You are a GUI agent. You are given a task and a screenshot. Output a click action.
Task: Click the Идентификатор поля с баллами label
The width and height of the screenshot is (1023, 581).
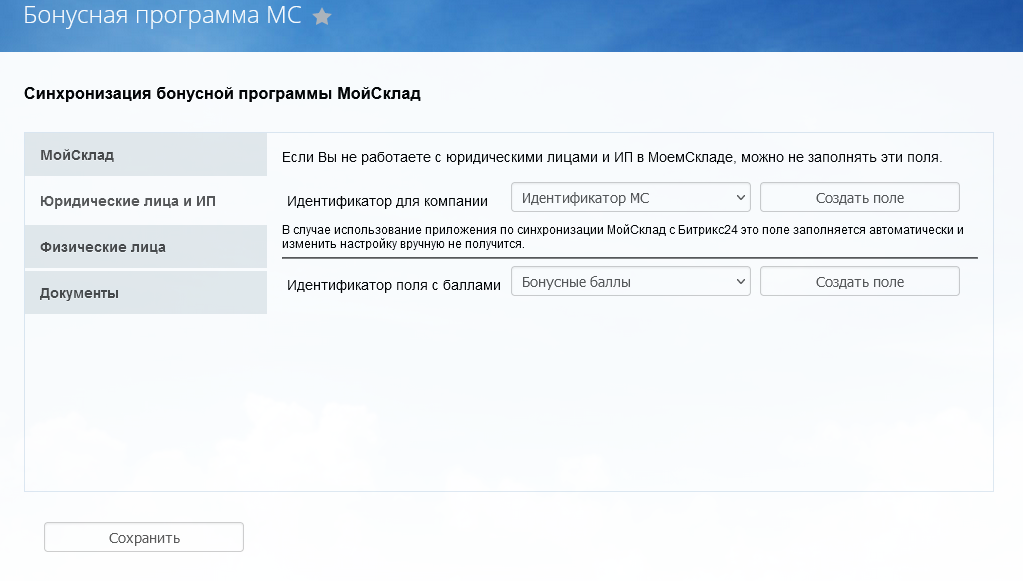(393, 285)
